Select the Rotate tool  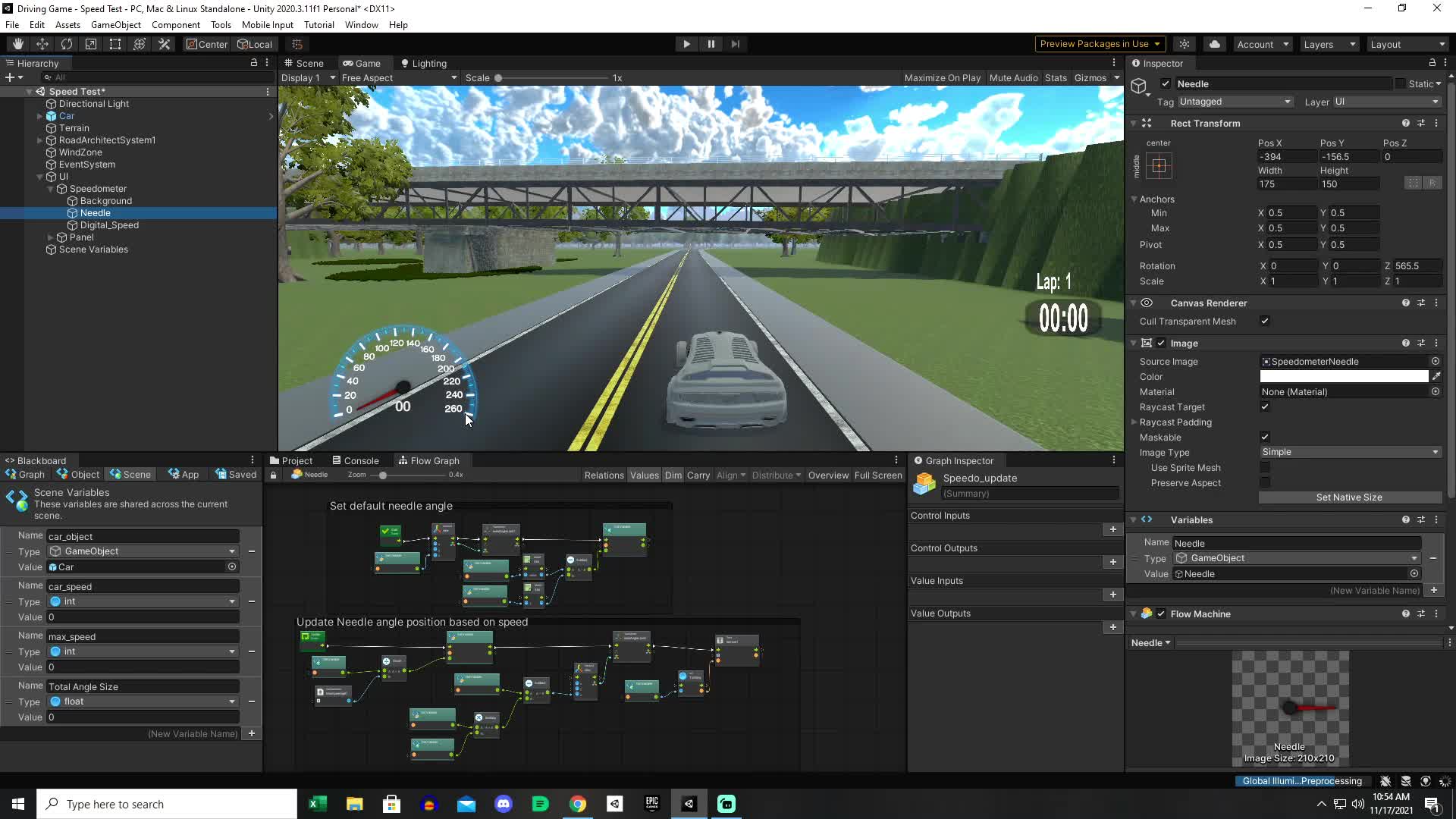(67, 43)
